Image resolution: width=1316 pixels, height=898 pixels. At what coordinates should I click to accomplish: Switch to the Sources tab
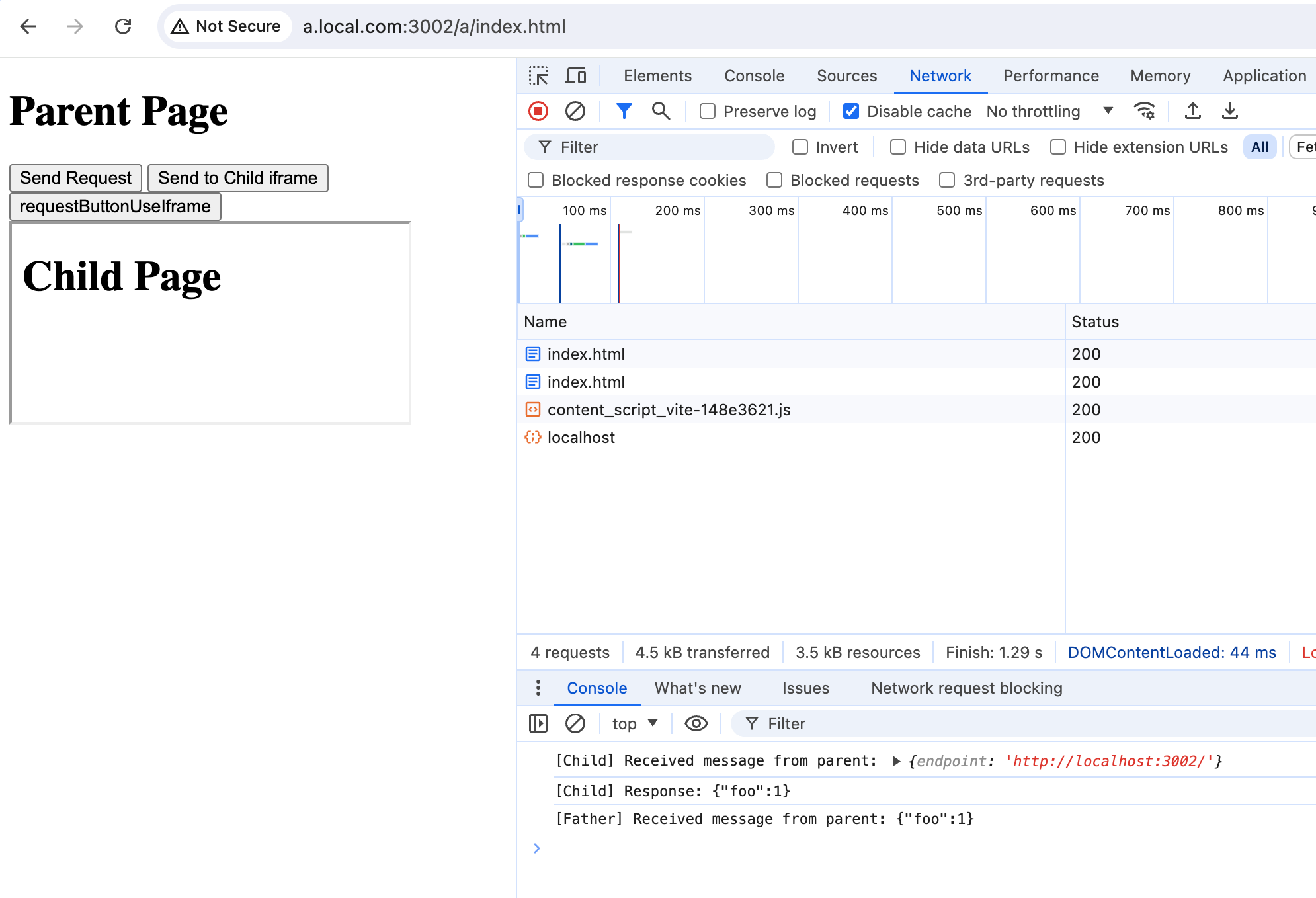(846, 76)
